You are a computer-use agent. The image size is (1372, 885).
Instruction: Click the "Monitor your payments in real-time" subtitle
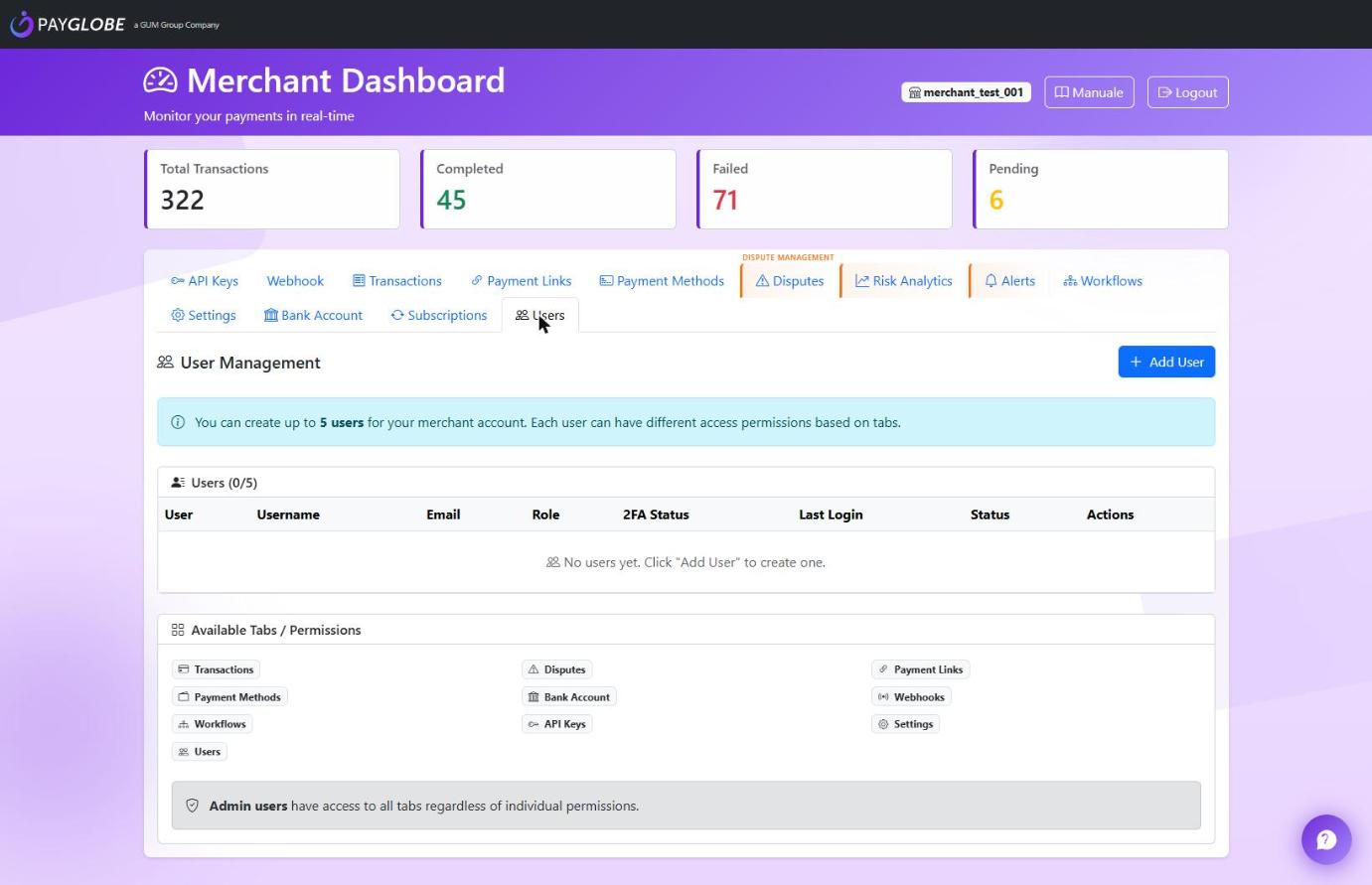coord(249,116)
